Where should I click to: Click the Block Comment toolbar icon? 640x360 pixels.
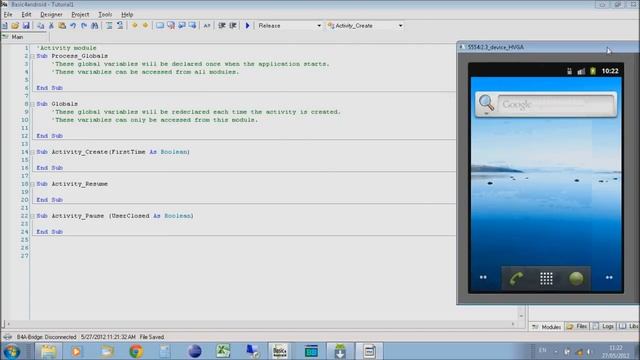click(x=109, y=26)
